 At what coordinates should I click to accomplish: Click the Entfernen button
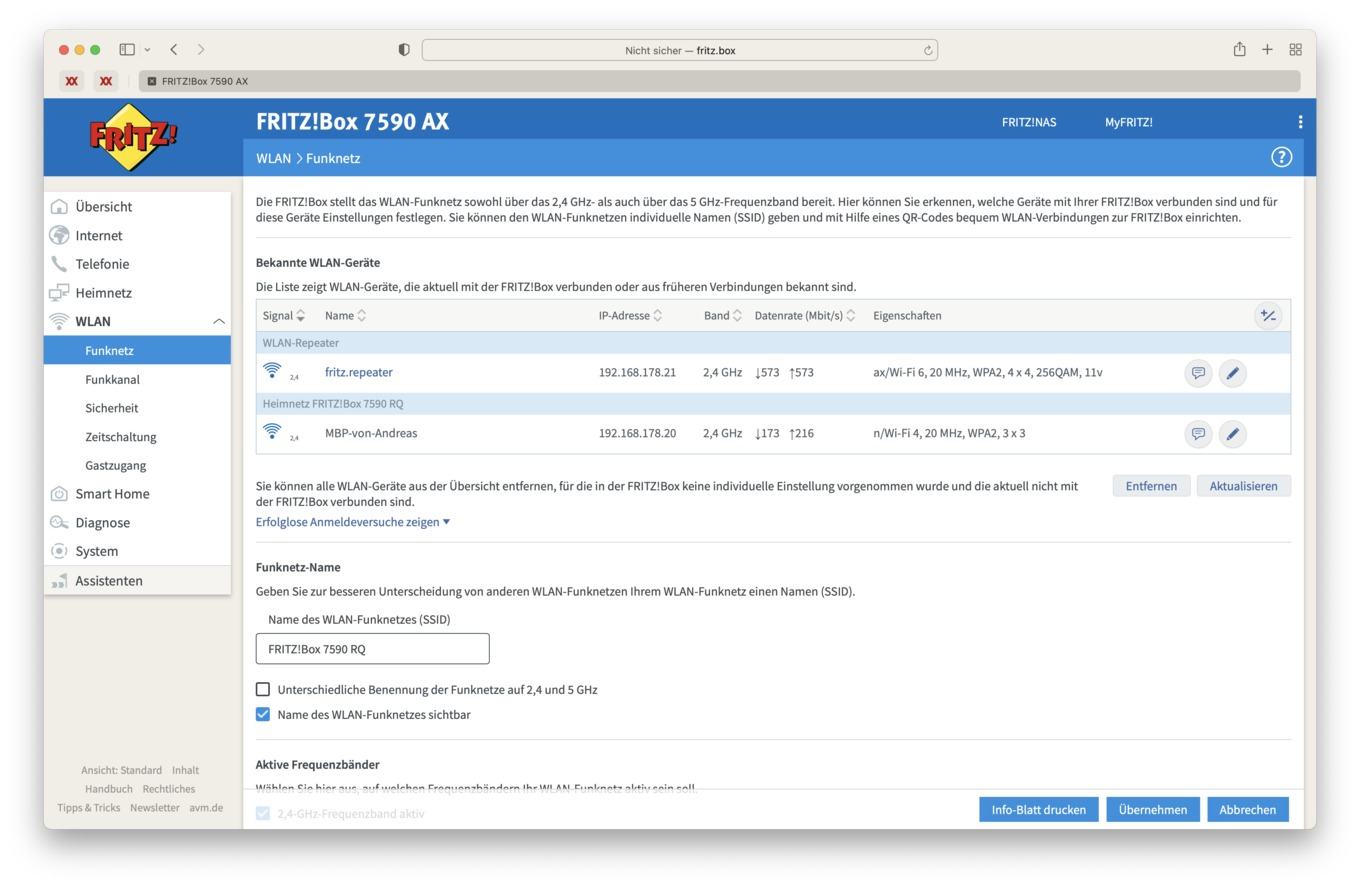tap(1151, 486)
